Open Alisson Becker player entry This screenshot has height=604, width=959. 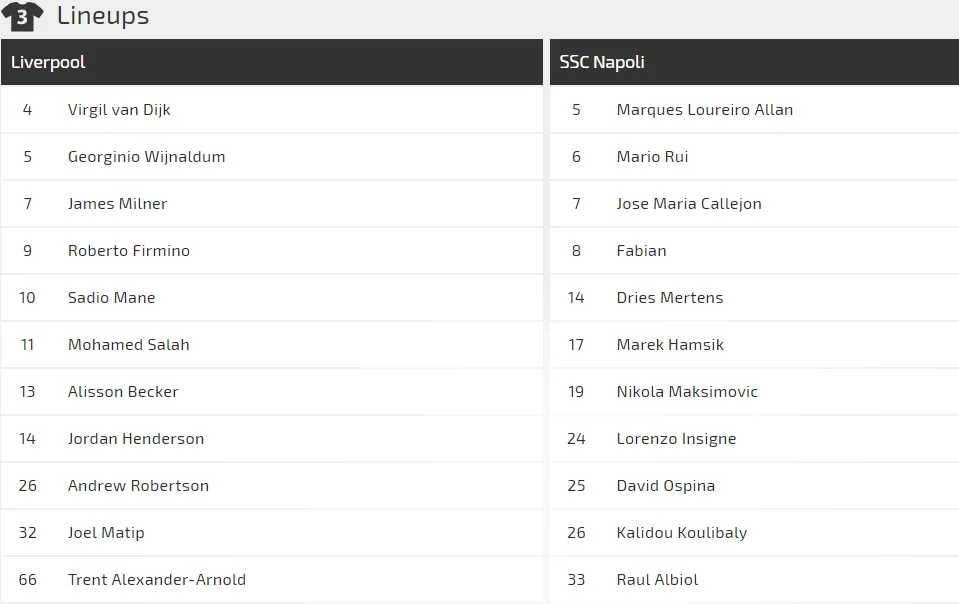[x=123, y=392]
